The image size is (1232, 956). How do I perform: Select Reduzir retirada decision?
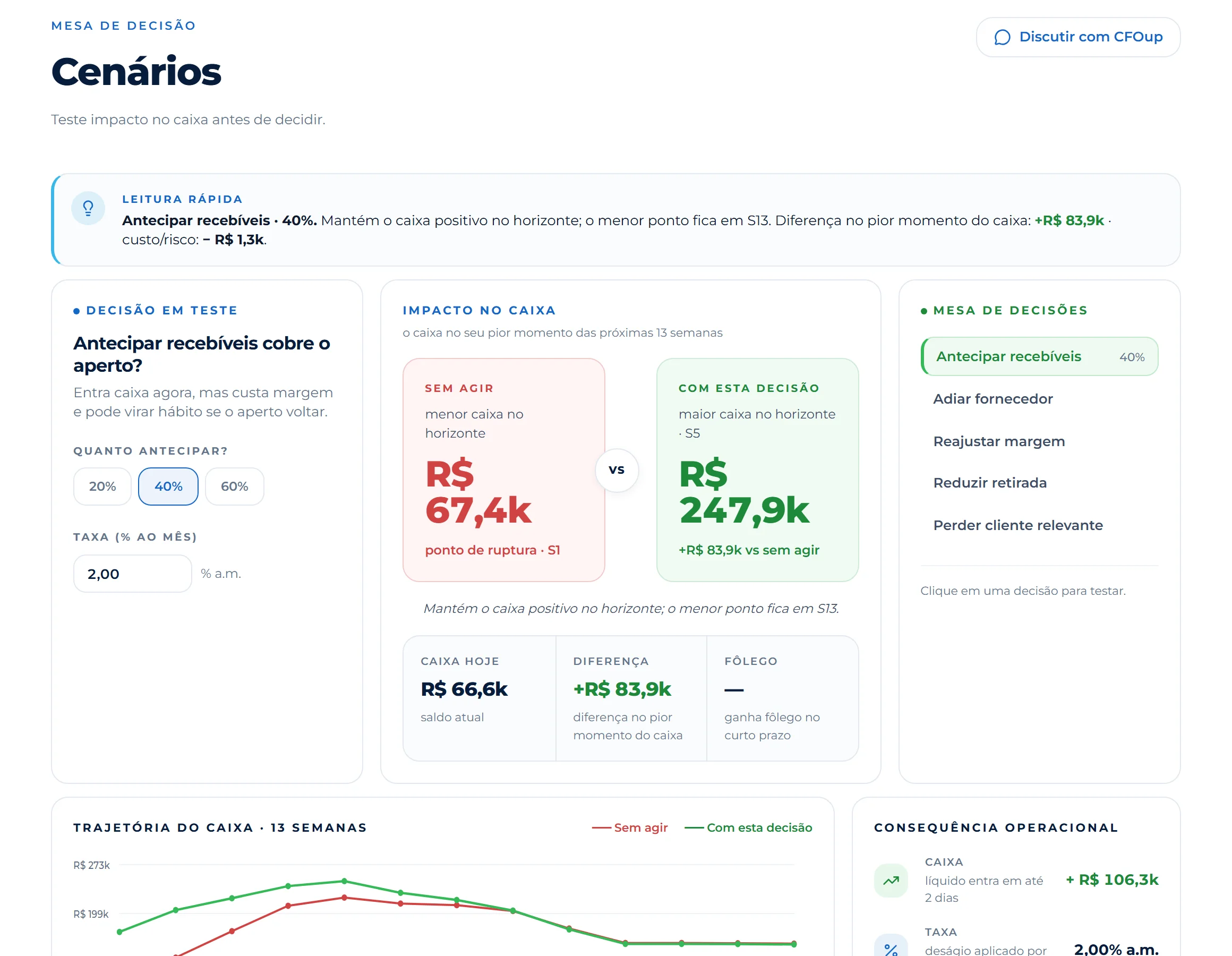(x=1039, y=483)
